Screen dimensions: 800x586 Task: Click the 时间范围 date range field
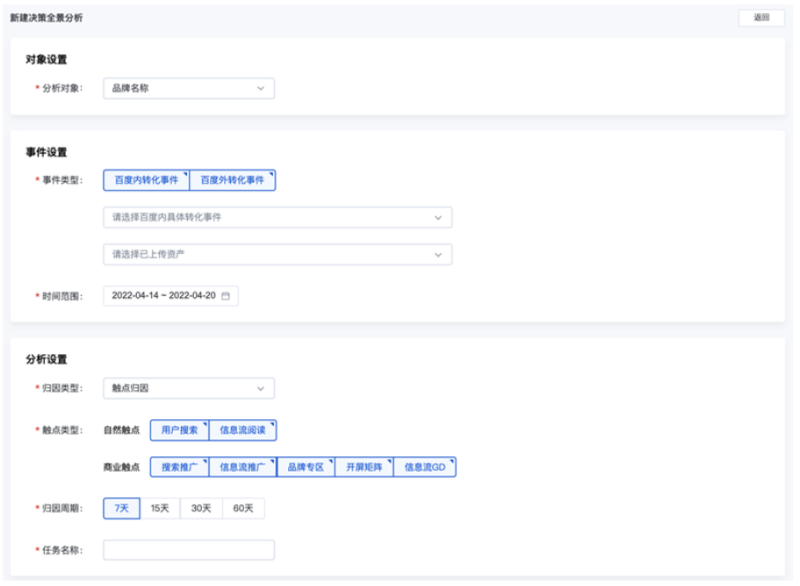tap(165, 296)
